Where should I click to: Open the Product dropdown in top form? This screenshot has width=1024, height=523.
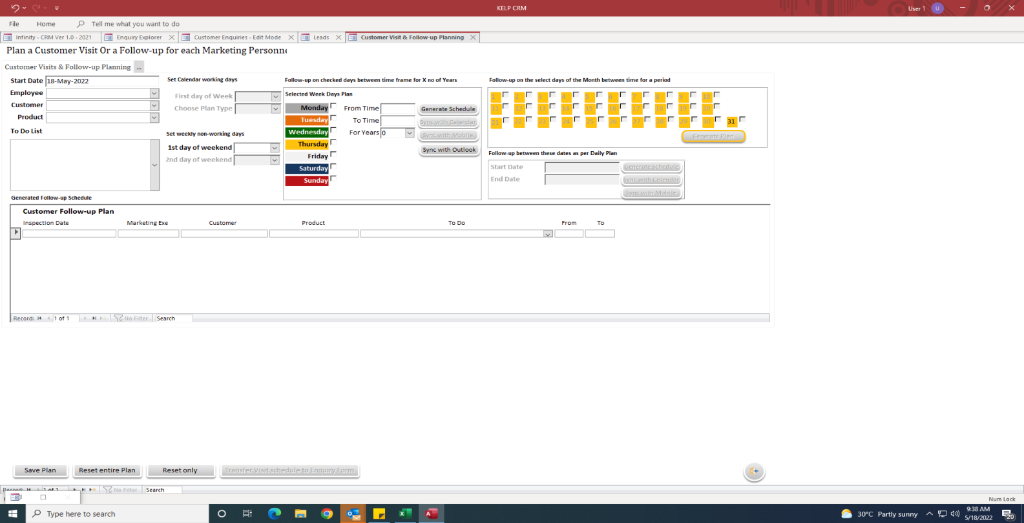click(154, 118)
